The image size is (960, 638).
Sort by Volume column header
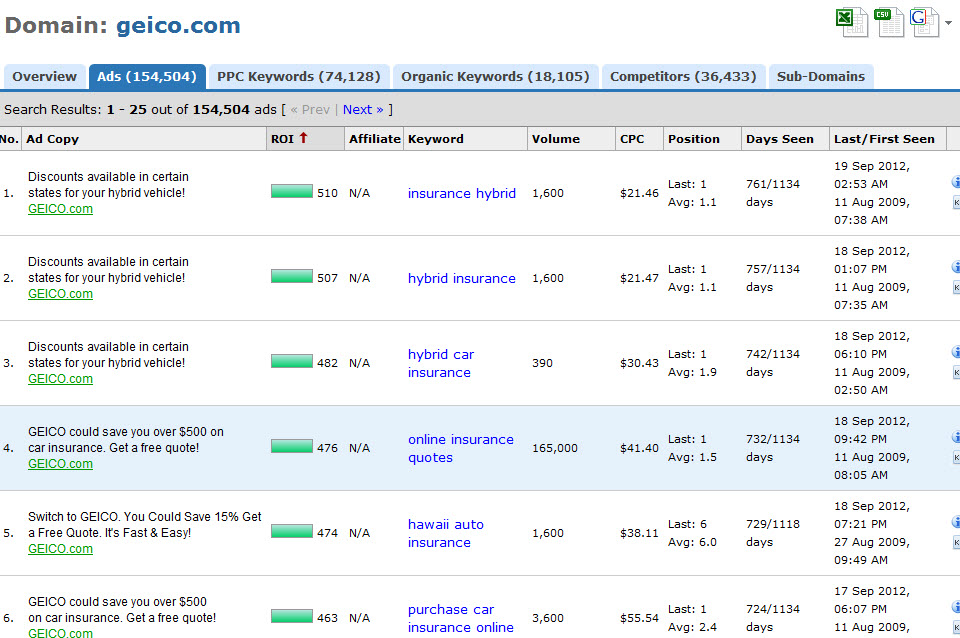[x=571, y=139]
